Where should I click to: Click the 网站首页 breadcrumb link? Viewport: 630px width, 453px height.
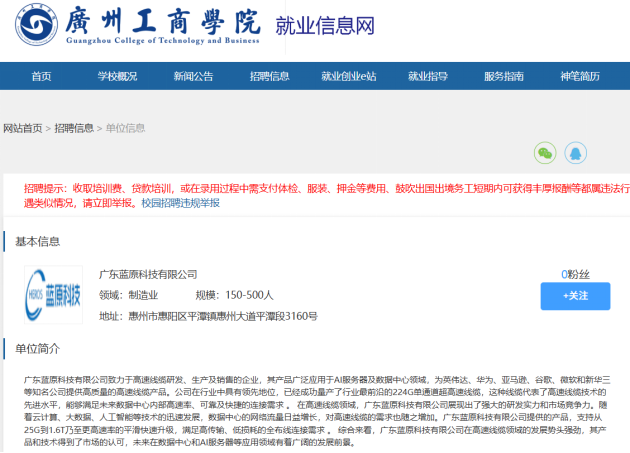23,128
